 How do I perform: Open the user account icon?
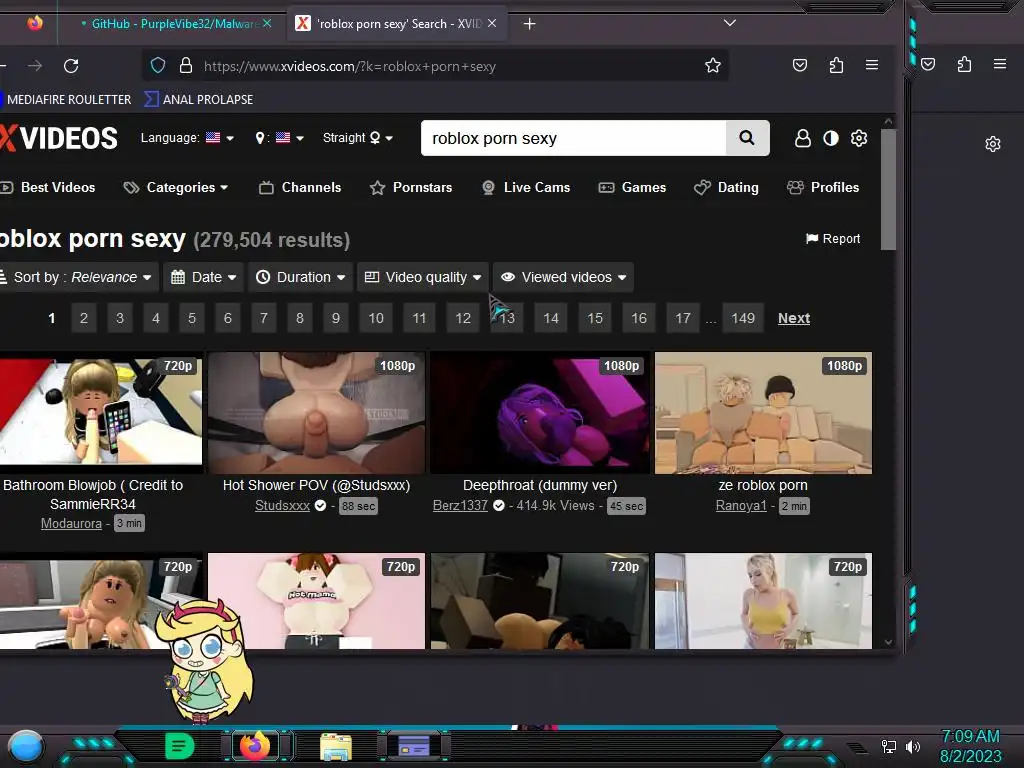click(x=803, y=138)
